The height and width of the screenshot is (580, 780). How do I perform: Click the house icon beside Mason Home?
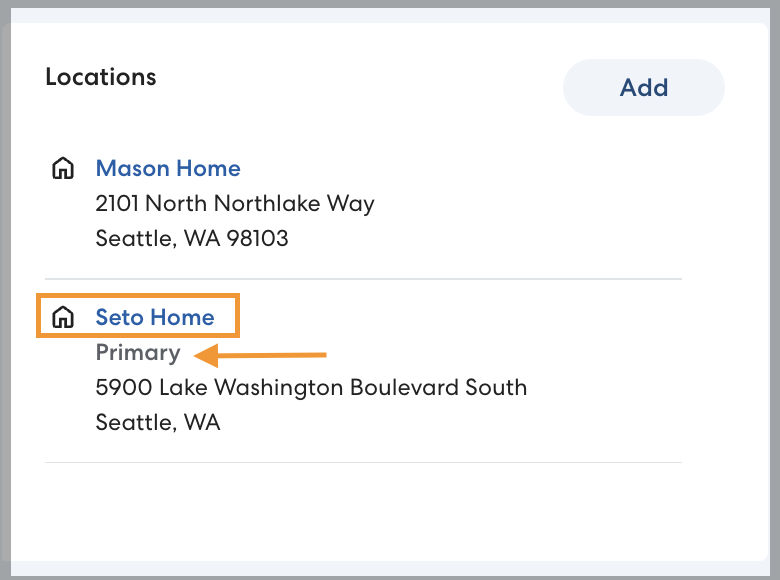(63, 168)
